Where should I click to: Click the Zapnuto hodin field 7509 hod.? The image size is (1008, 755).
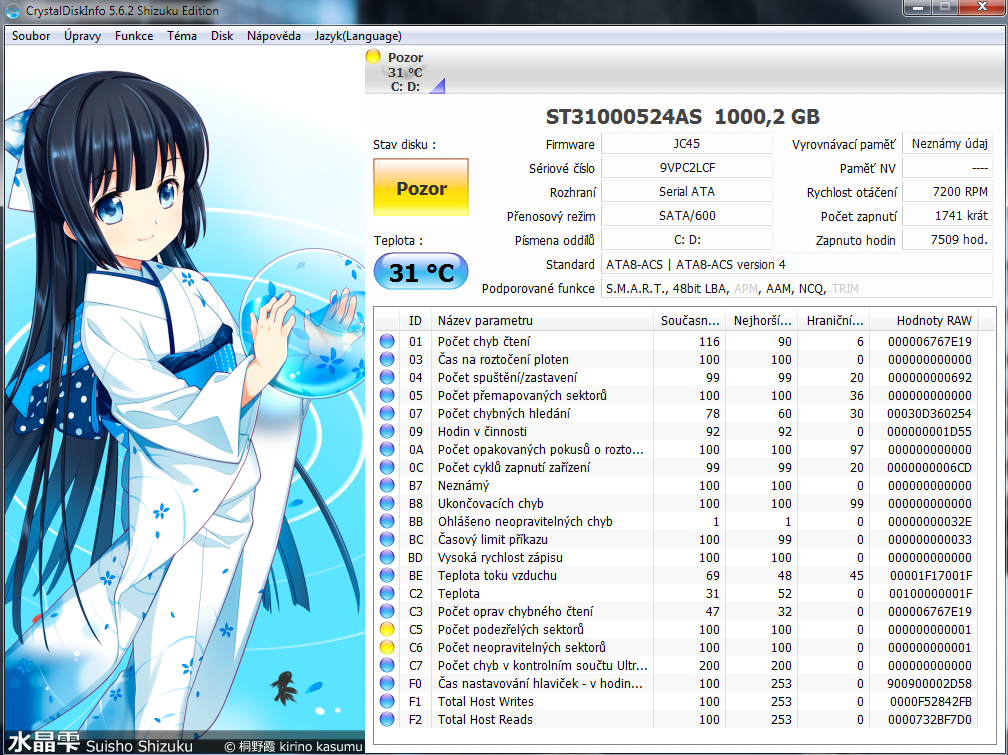click(948, 240)
